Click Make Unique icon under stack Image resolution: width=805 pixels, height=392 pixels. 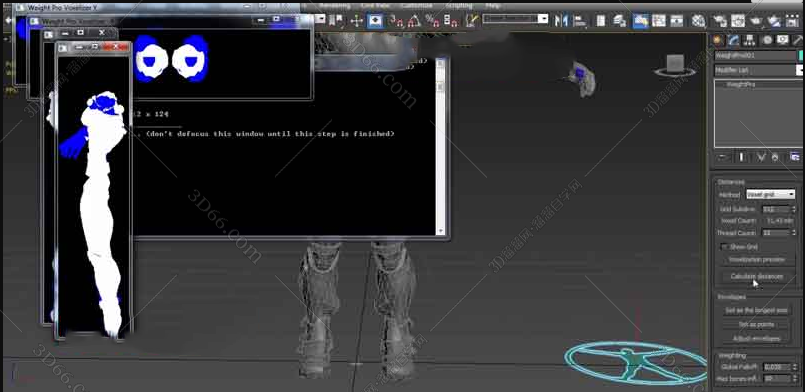tap(760, 158)
